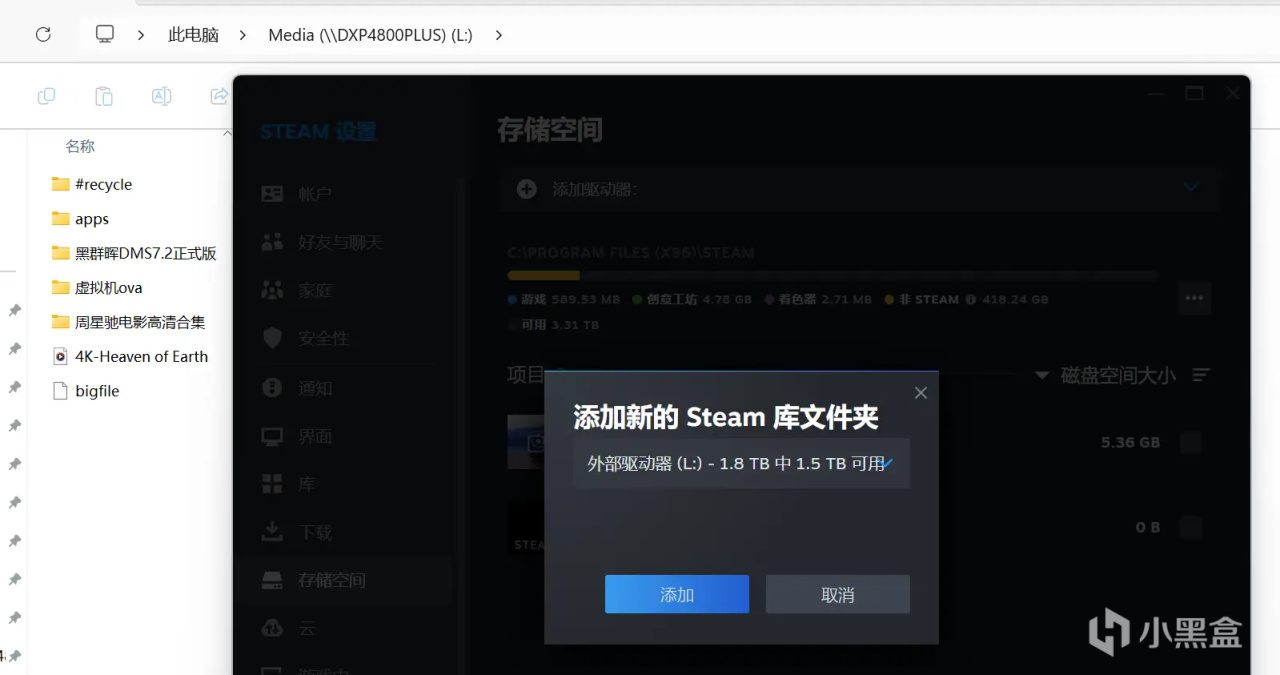The width and height of the screenshot is (1280, 675).
Task: Close the 添加新的 Steam 库文件夹 dialog
Action: pyautogui.click(x=921, y=393)
